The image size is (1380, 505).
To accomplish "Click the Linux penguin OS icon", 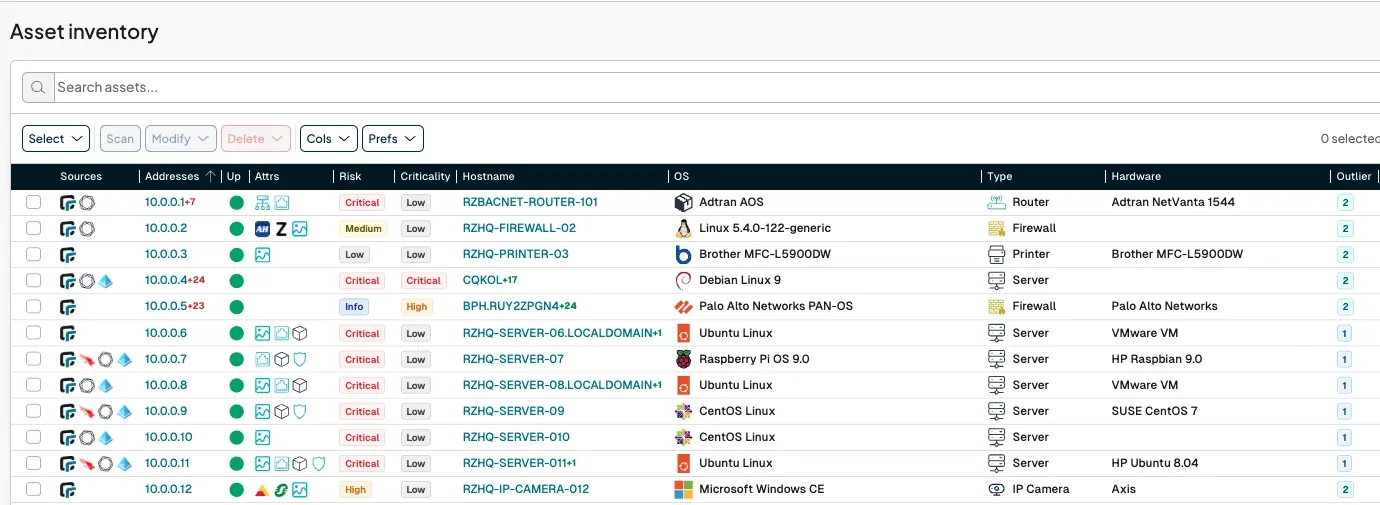I will coord(684,228).
